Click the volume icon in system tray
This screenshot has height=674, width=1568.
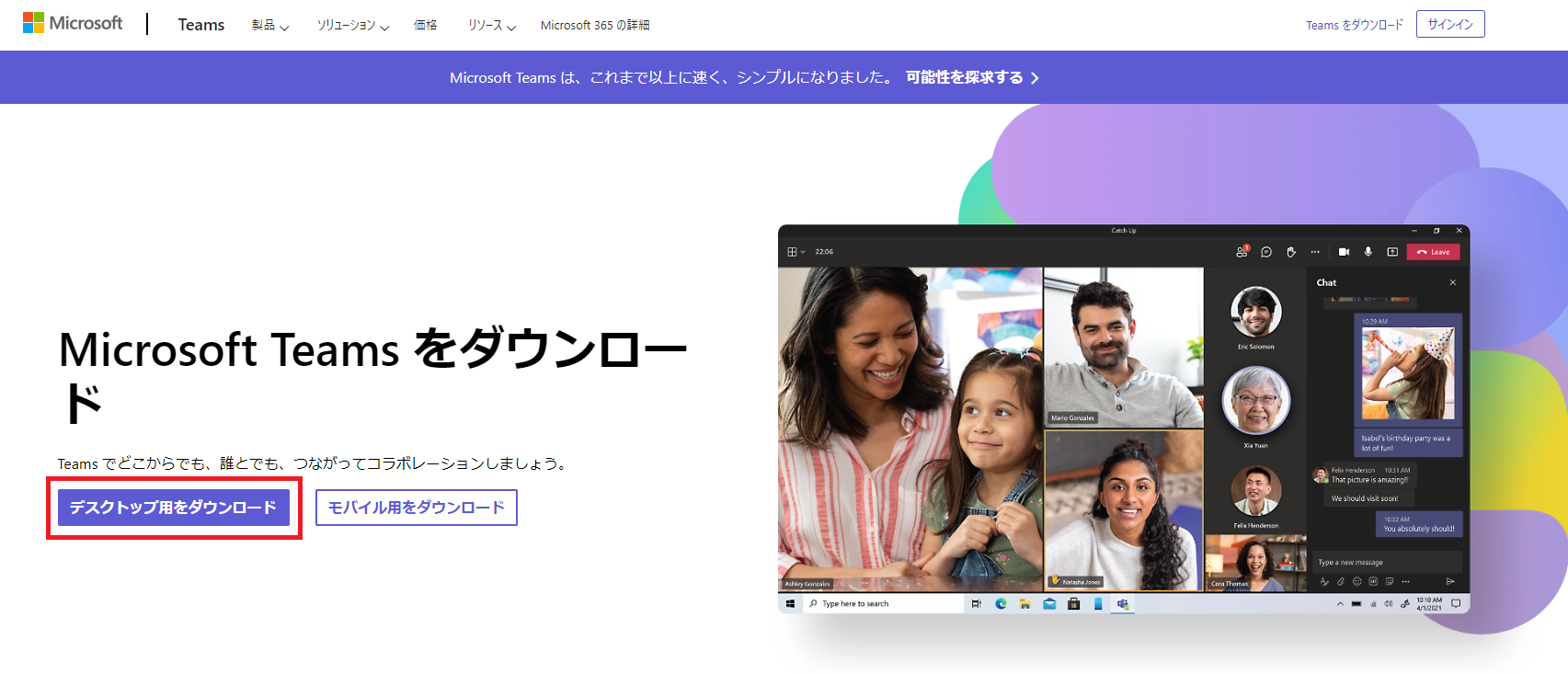tap(1389, 604)
